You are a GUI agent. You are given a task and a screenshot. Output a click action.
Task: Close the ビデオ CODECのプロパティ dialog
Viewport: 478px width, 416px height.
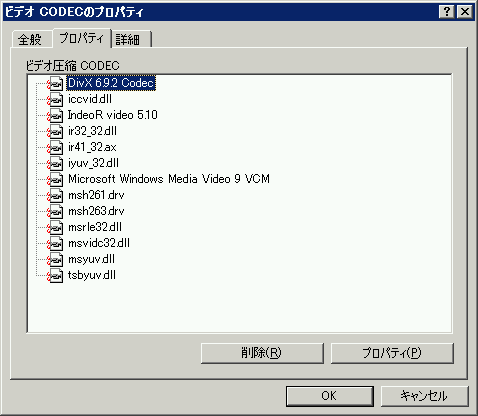(x=465, y=12)
